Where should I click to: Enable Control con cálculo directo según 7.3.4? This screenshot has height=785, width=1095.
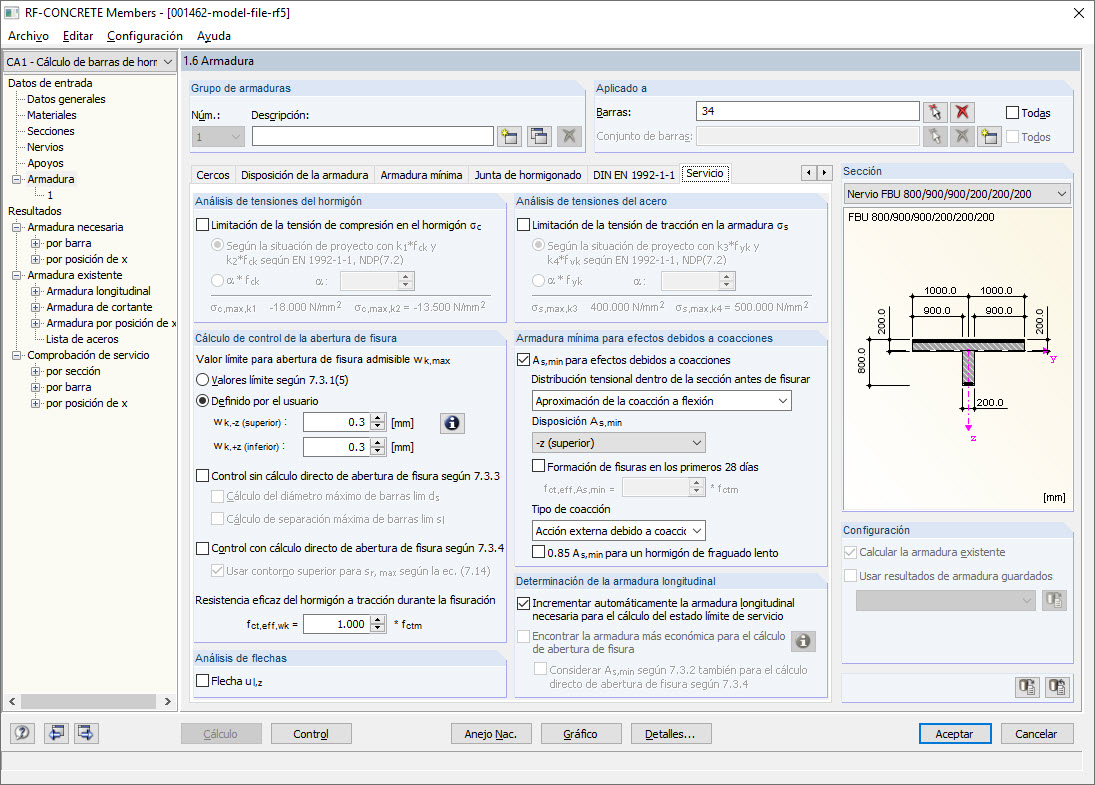tap(203, 548)
